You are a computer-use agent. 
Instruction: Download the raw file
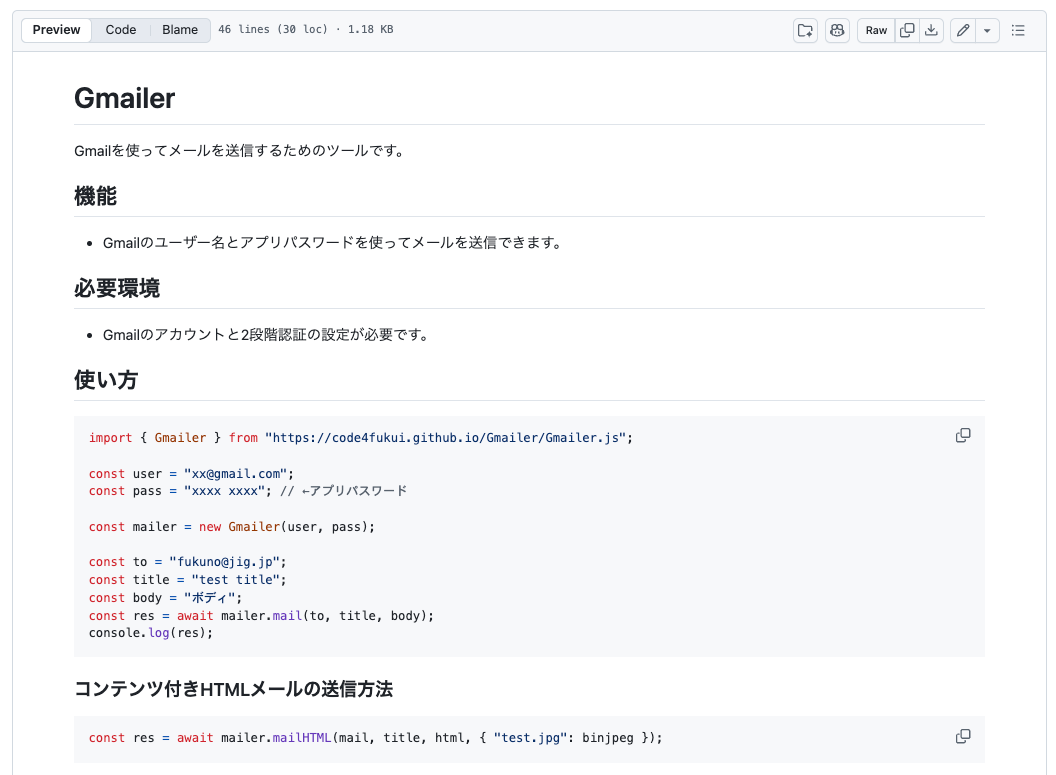click(x=931, y=30)
